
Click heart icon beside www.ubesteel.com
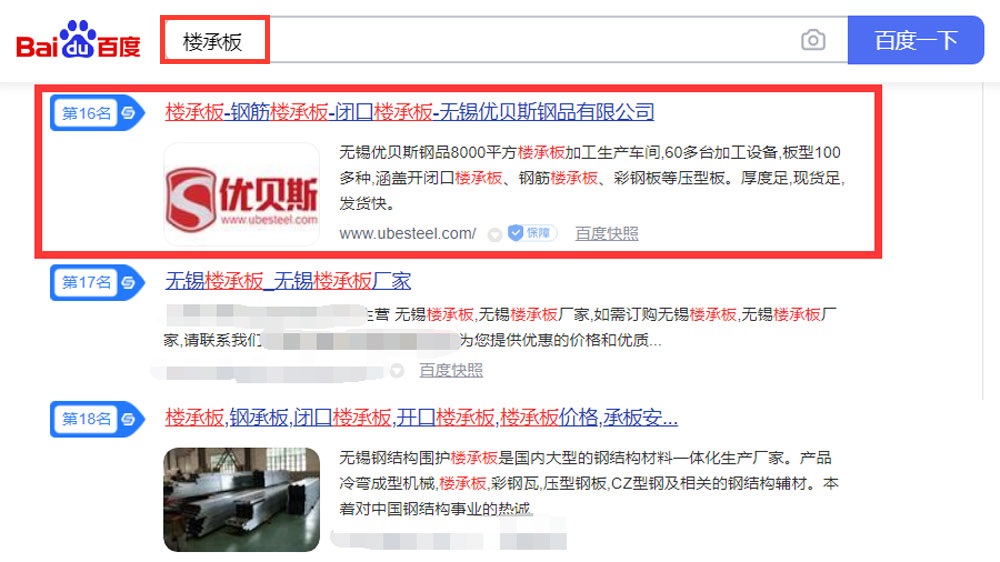click(x=495, y=235)
